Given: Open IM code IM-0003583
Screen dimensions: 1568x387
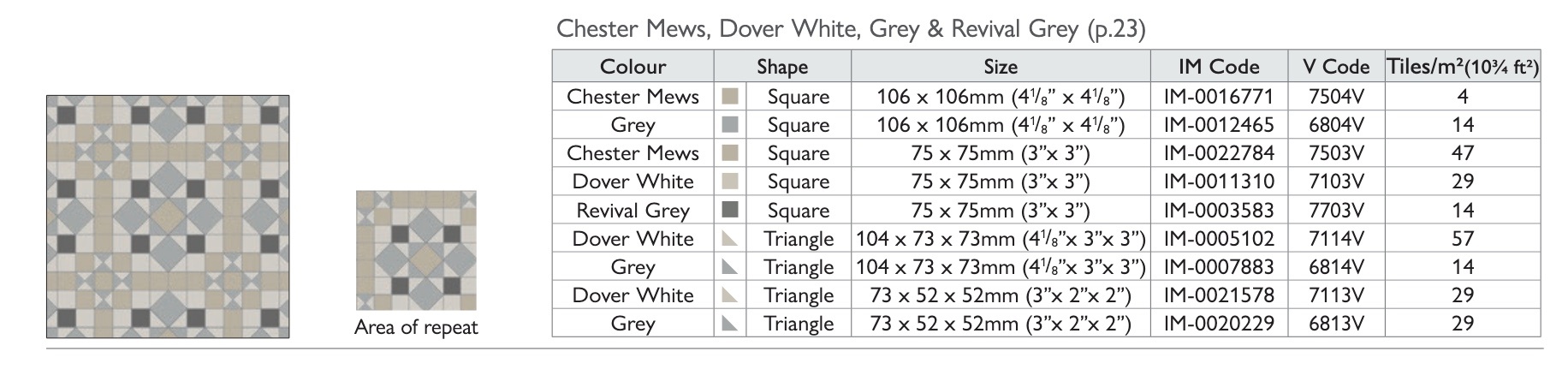Looking at the screenshot, I should [x=1218, y=210].
